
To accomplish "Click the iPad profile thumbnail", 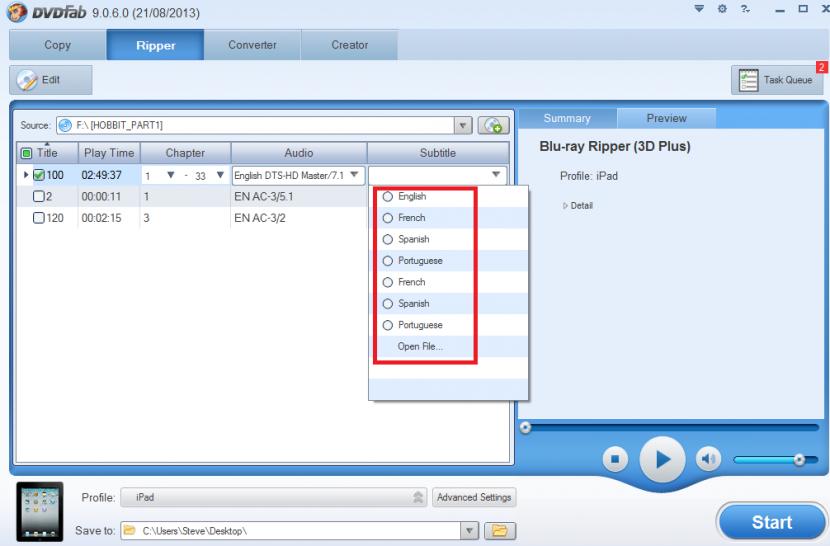I will tap(40, 511).
